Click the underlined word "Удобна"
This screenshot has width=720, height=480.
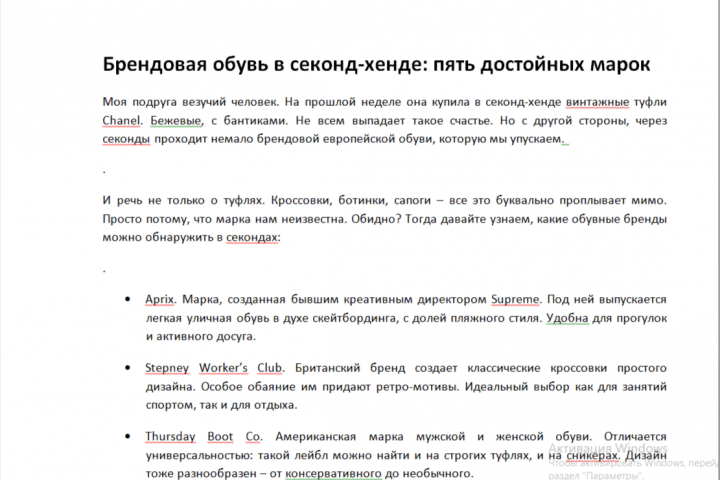coord(567,318)
